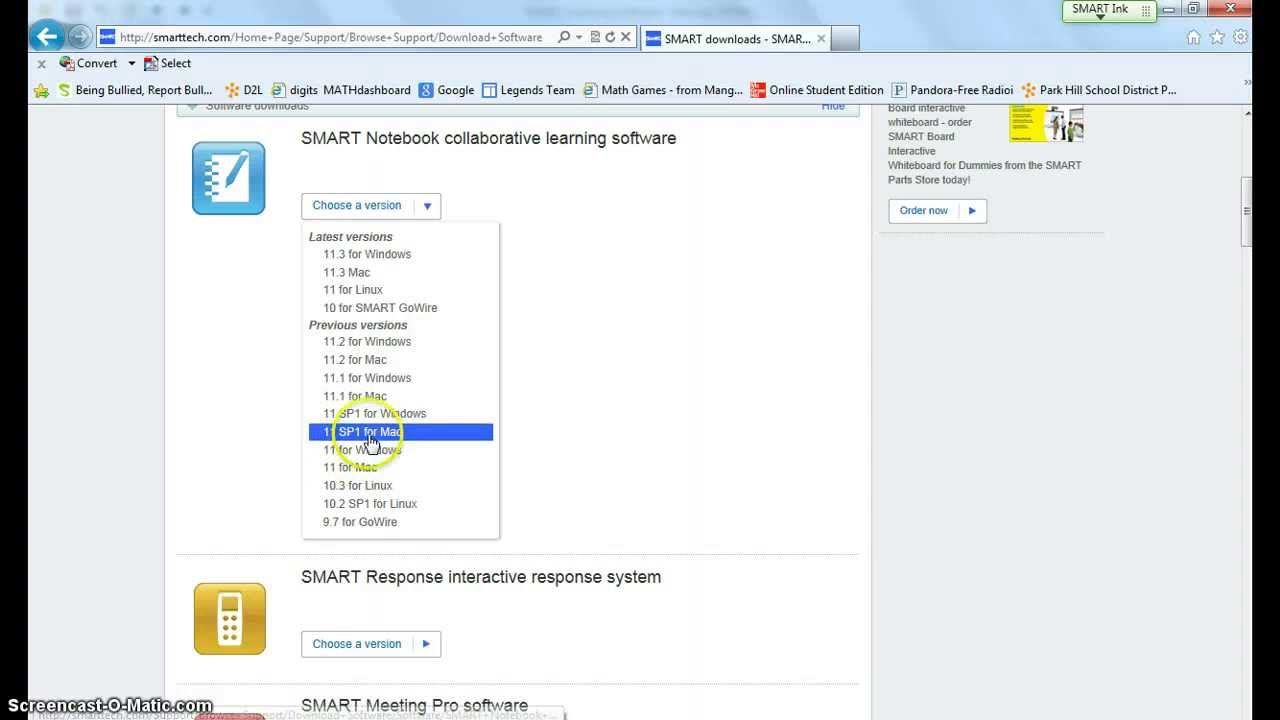Select 10 for SMART GoWire

coord(380,308)
